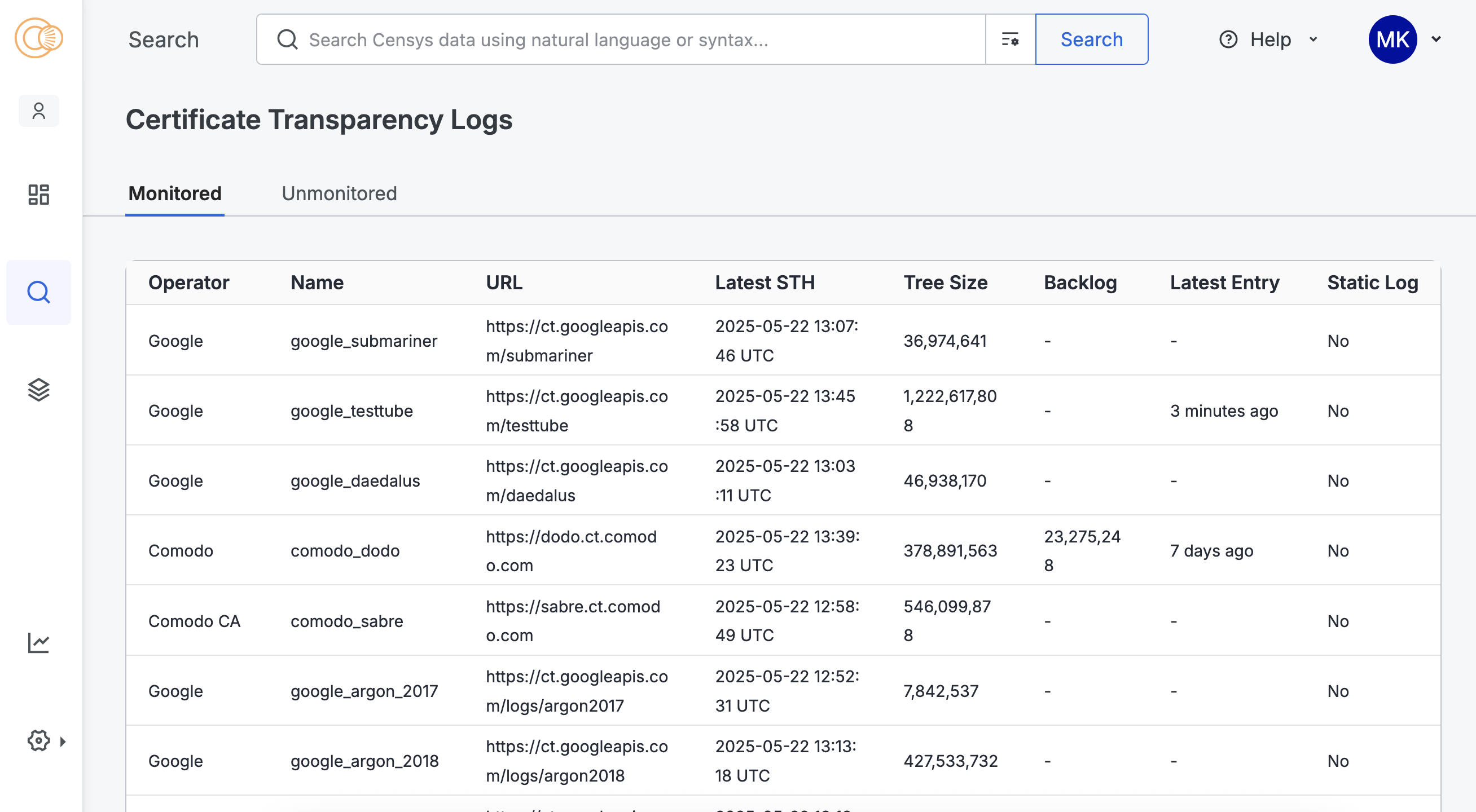
Task: Click the Censys logo in sidebar
Action: (x=39, y=38)
